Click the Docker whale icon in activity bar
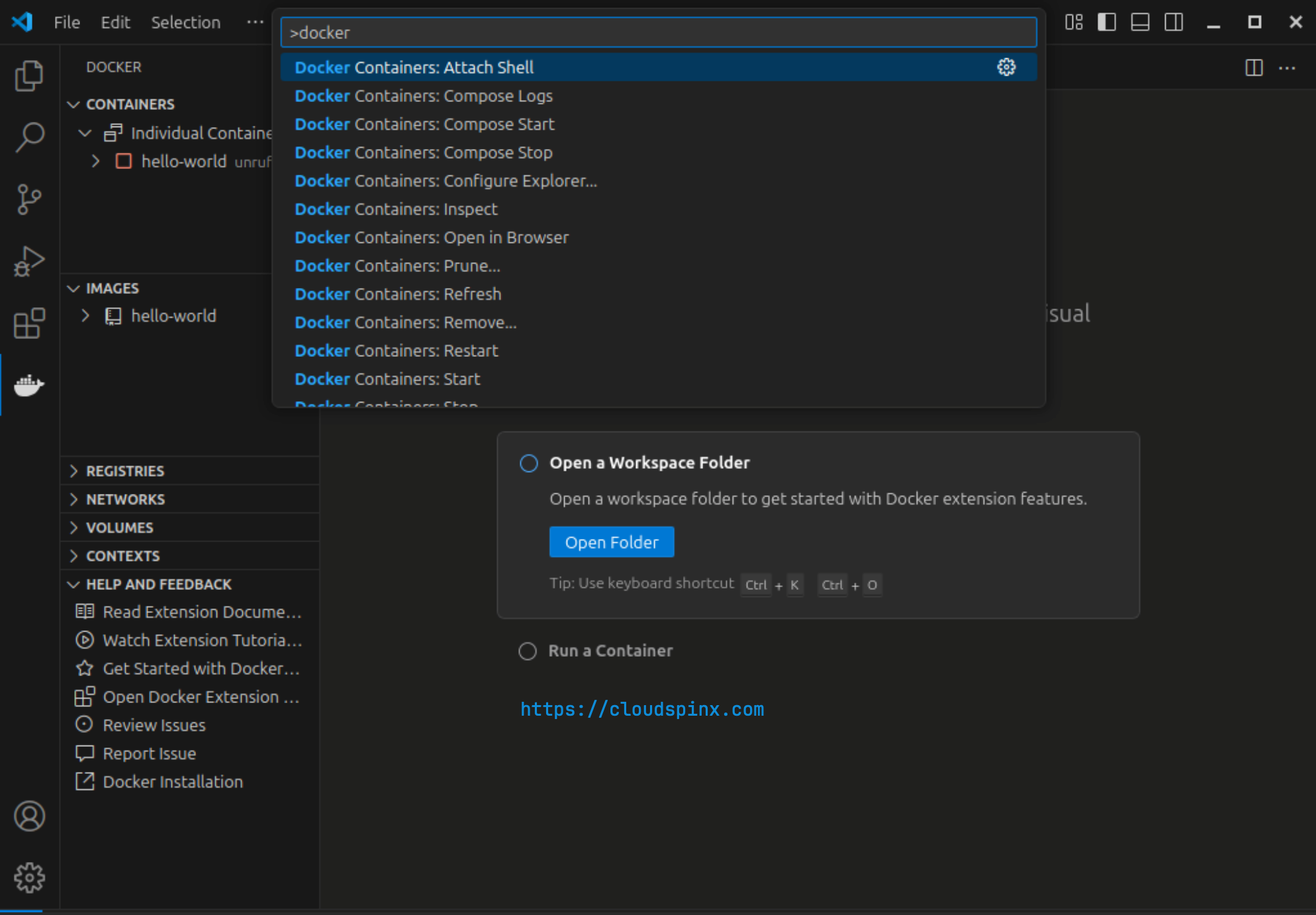The image size is (1316, 915). tap(29, 385)
